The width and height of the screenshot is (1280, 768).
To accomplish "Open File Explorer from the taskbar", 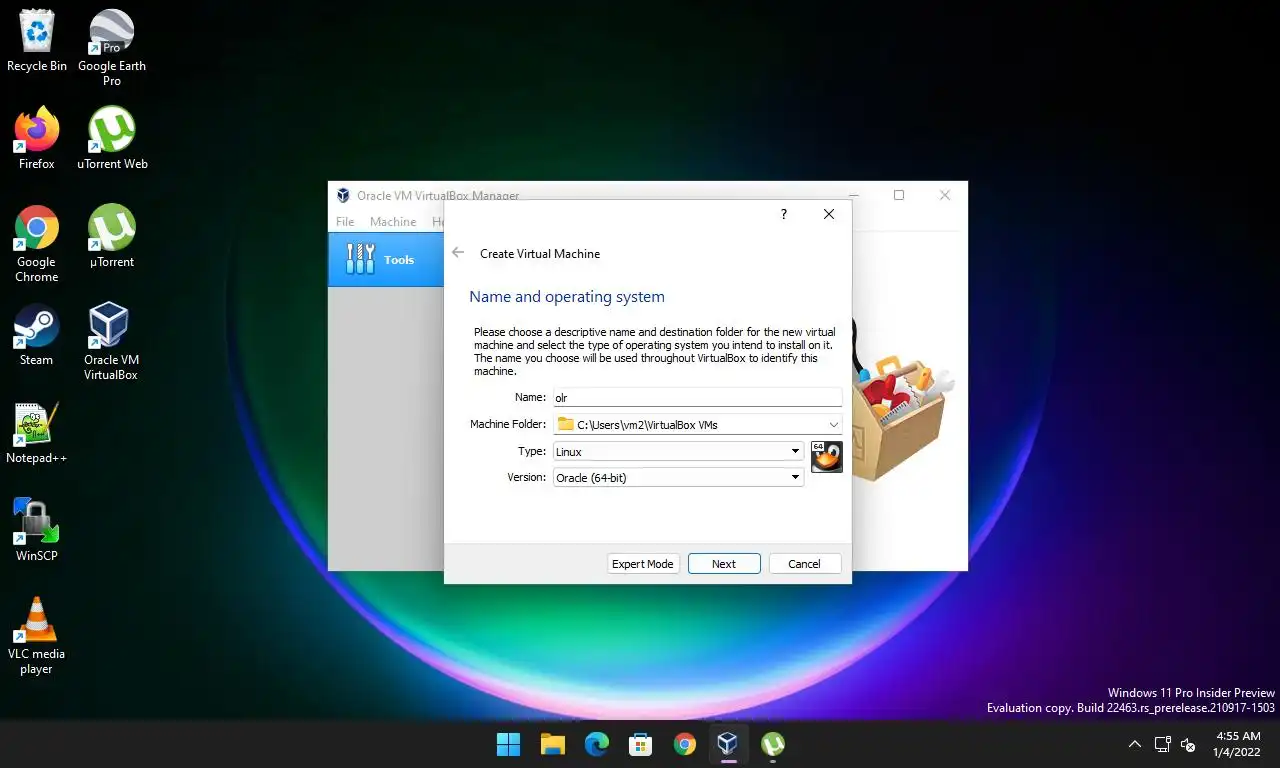I will click(553, 744).
